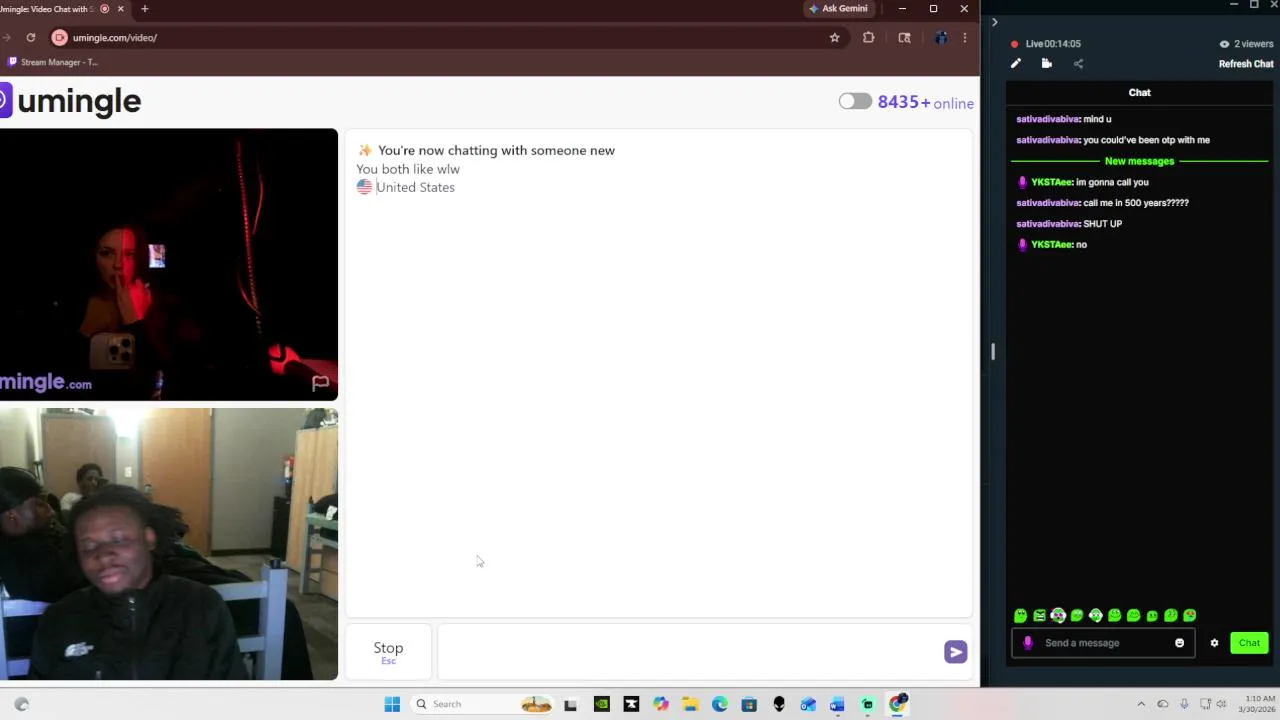Click the YKSTAee 'no' message
This screenshot has height=720, width=1280.
1052,245
